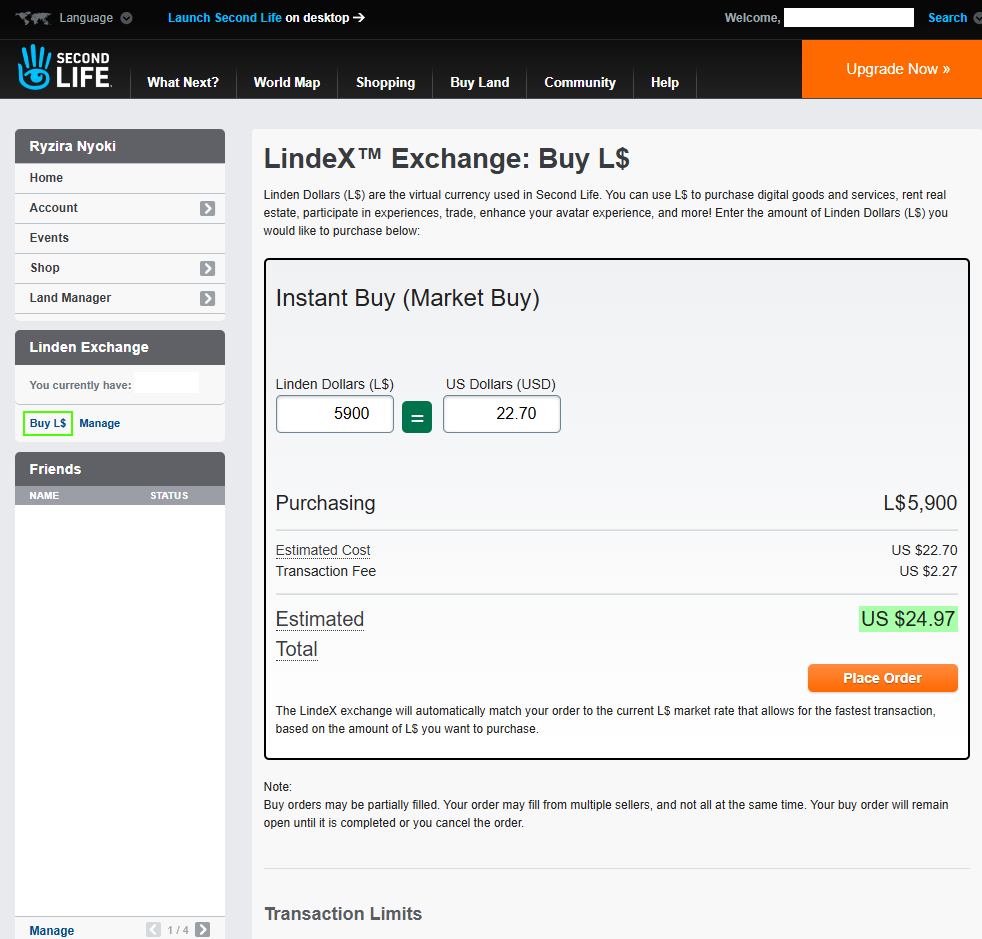Click the Transaction Fee US $2.27 value
Viewport: 982px width, 939px height.
tap(928, 571)
